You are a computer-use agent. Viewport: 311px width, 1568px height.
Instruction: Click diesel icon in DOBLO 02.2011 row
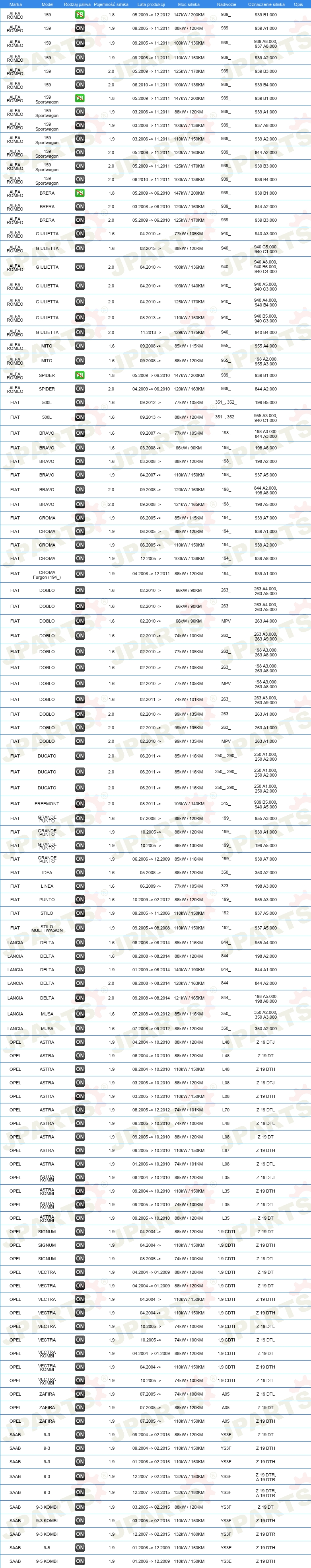point(80,699)
